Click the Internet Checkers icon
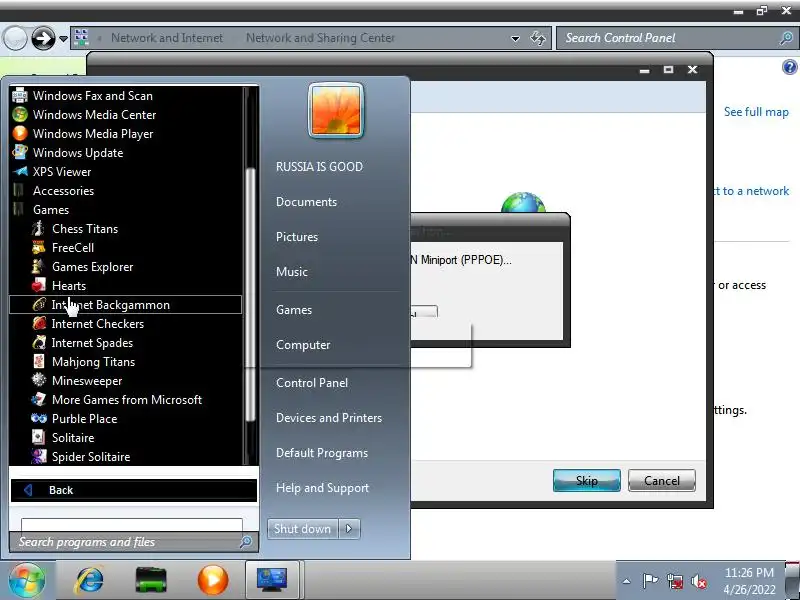Screen dimensions: 800x600 (39, 323)
